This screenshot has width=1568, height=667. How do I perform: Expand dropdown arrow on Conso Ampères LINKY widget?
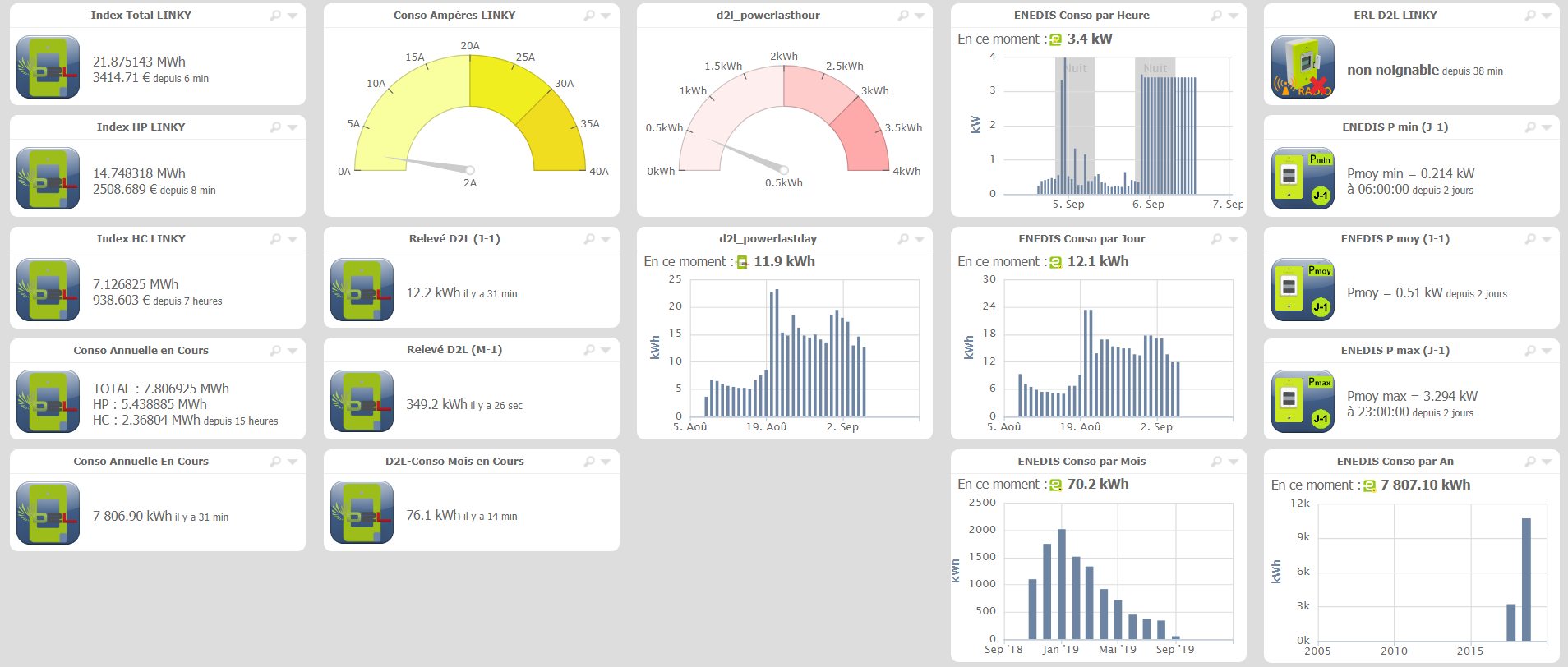click(x=606, y=16)
